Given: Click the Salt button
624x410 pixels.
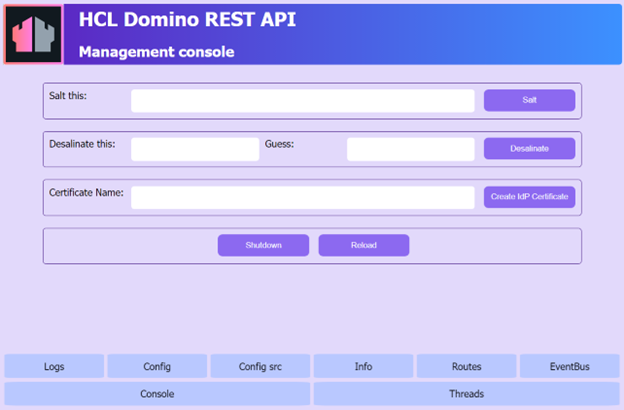Looking at the screenshot, I should [529, 100].
